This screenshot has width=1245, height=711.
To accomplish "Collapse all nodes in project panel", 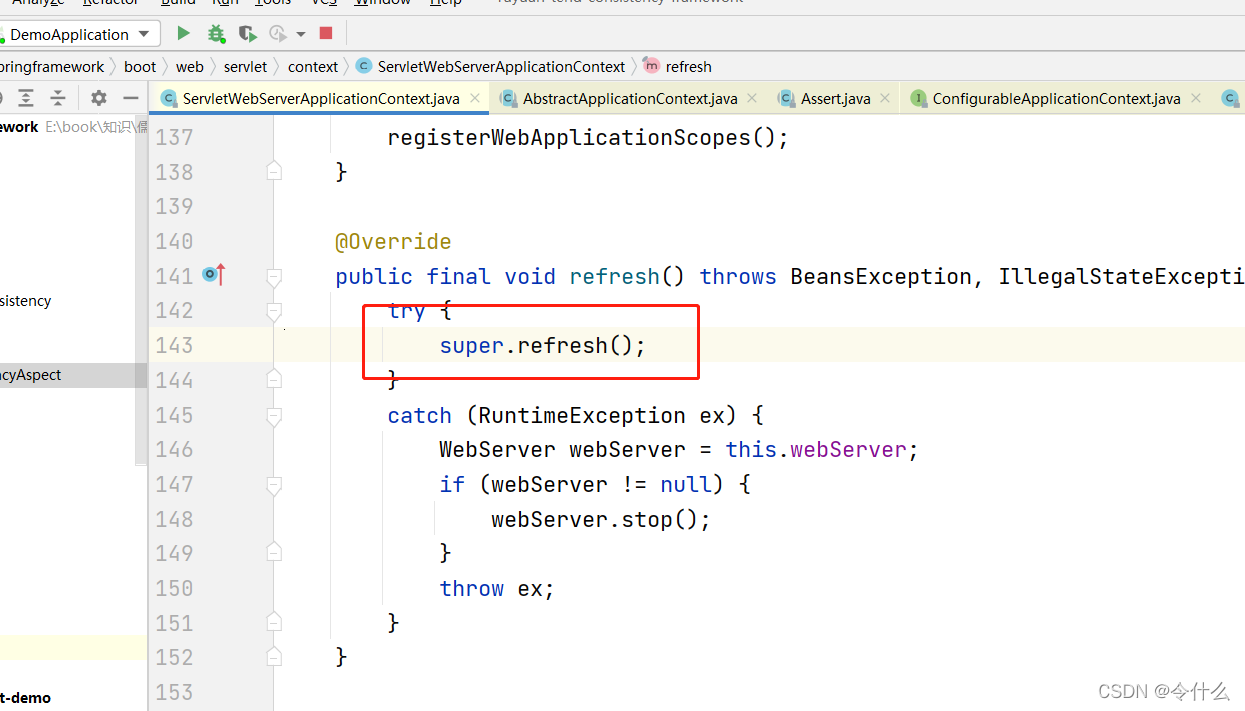I will click(58, 98).
